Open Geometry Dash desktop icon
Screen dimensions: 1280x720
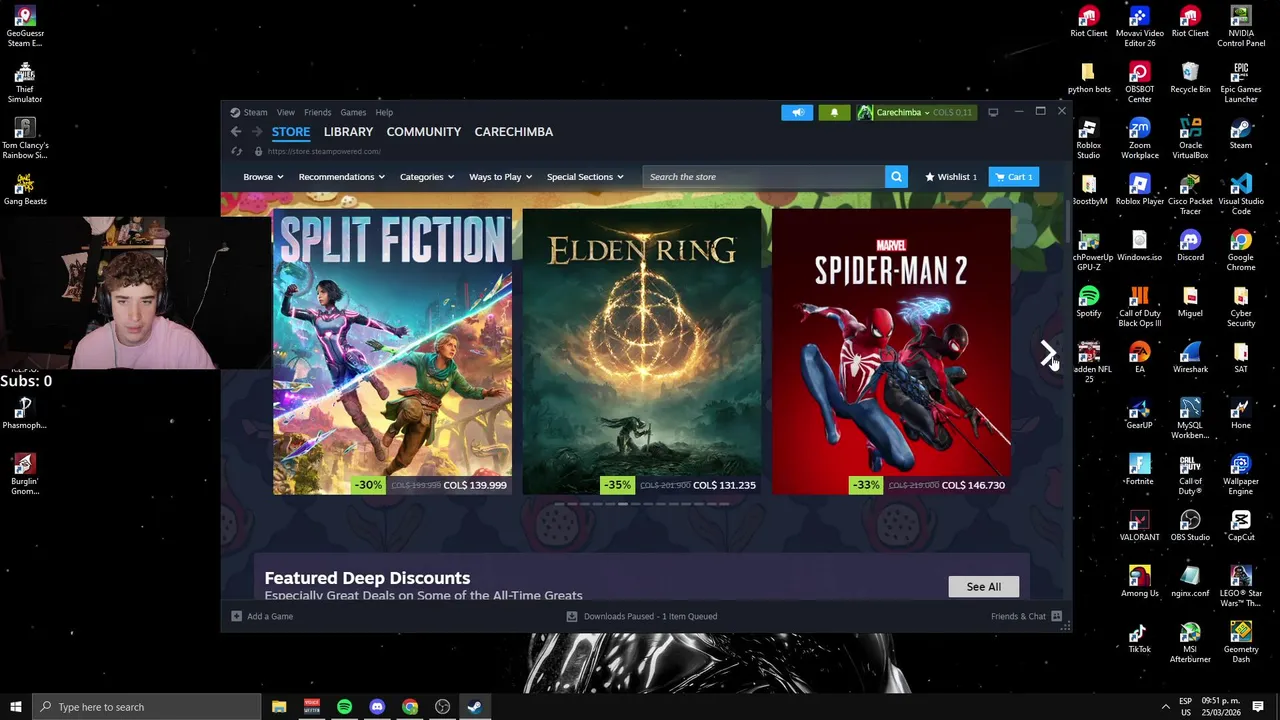point(1241,643)
